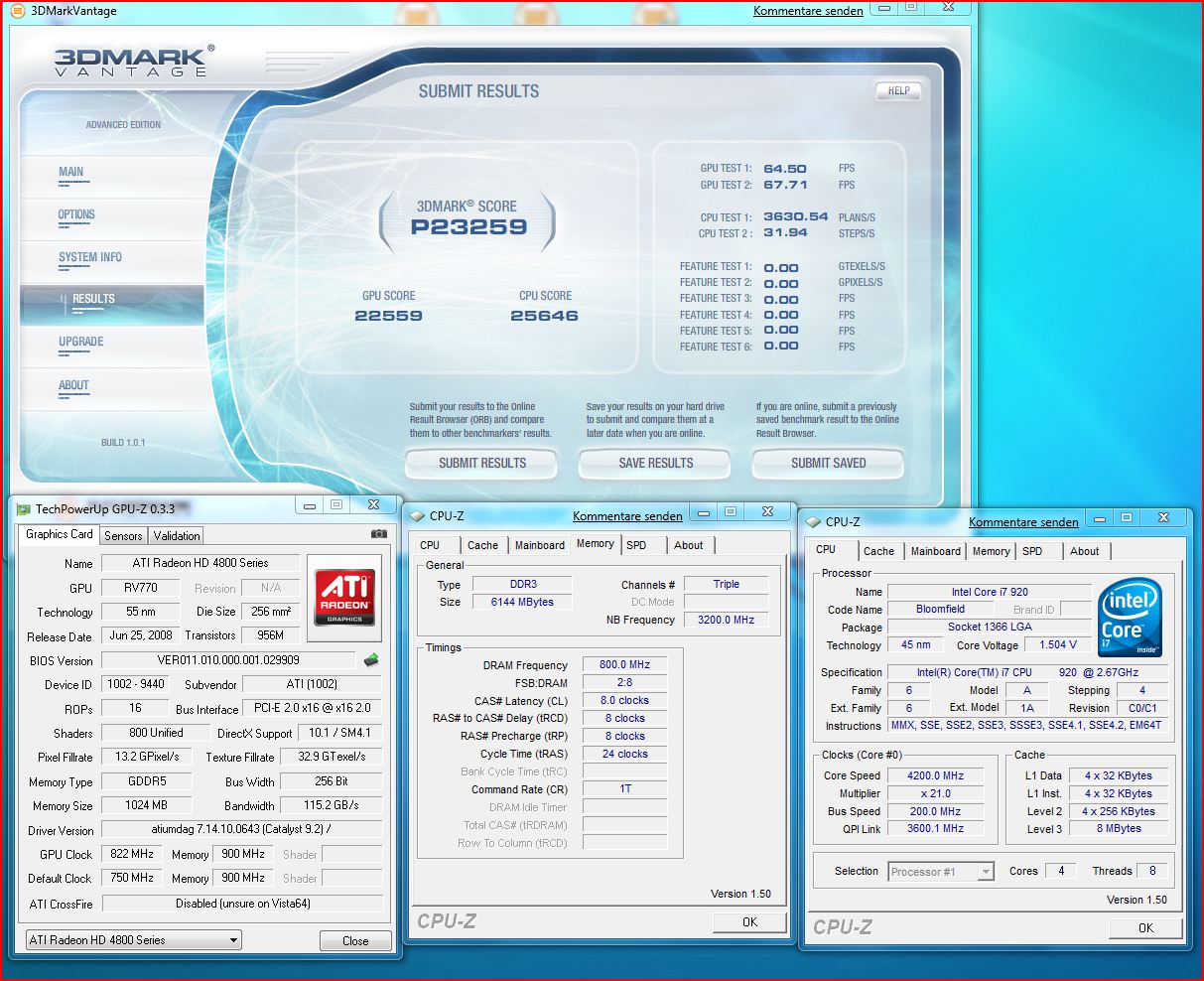1204x981 pixels.
Task: Click the DRAM Frequency 800.0 MHz value
Action: click(623, 664)
